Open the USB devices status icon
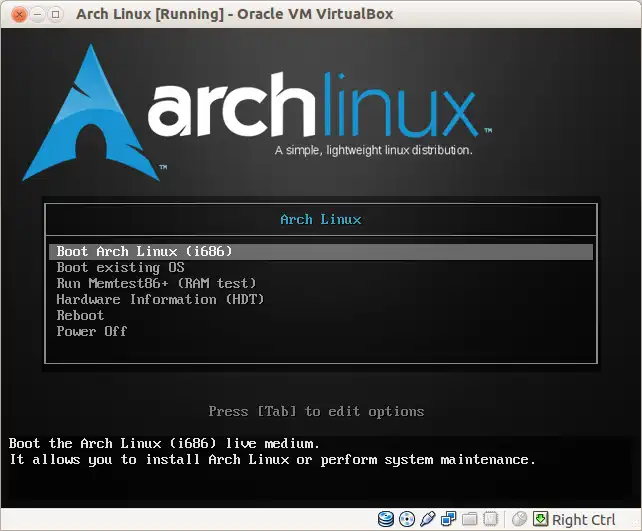The image size is (642, 531). (x=427, y=519)
